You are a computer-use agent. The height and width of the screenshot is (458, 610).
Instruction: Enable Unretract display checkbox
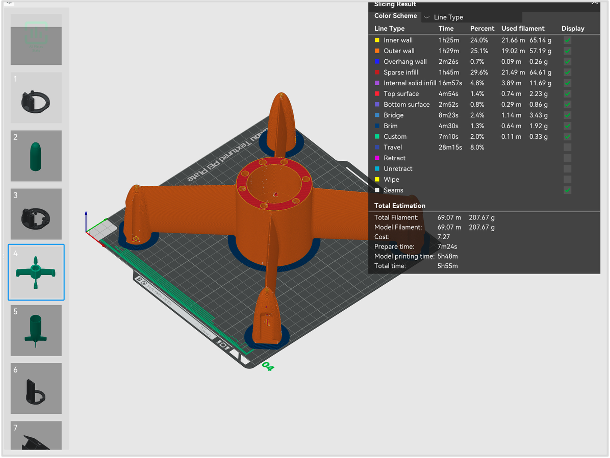(x=568, y=168)
